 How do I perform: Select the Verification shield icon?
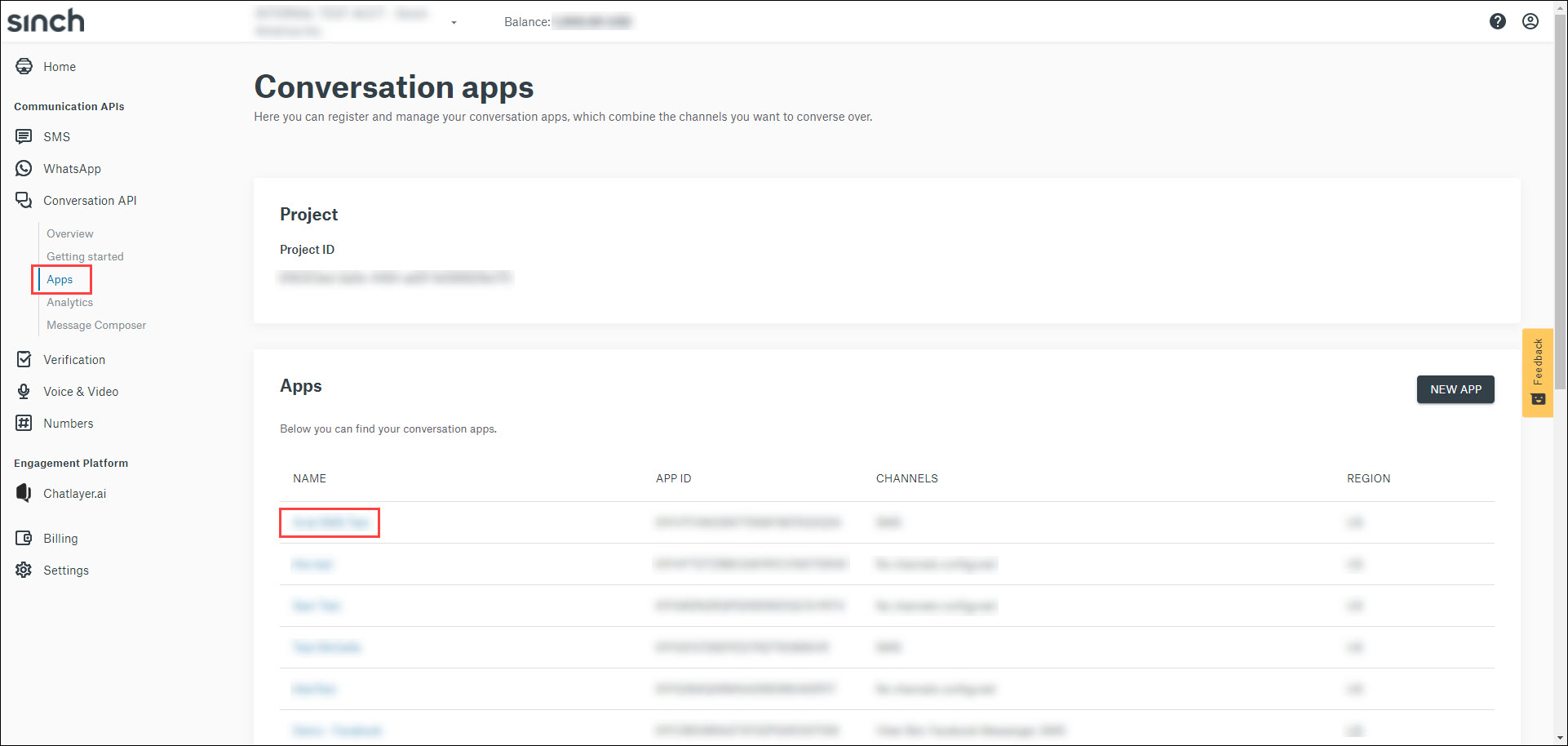[24, 359]
